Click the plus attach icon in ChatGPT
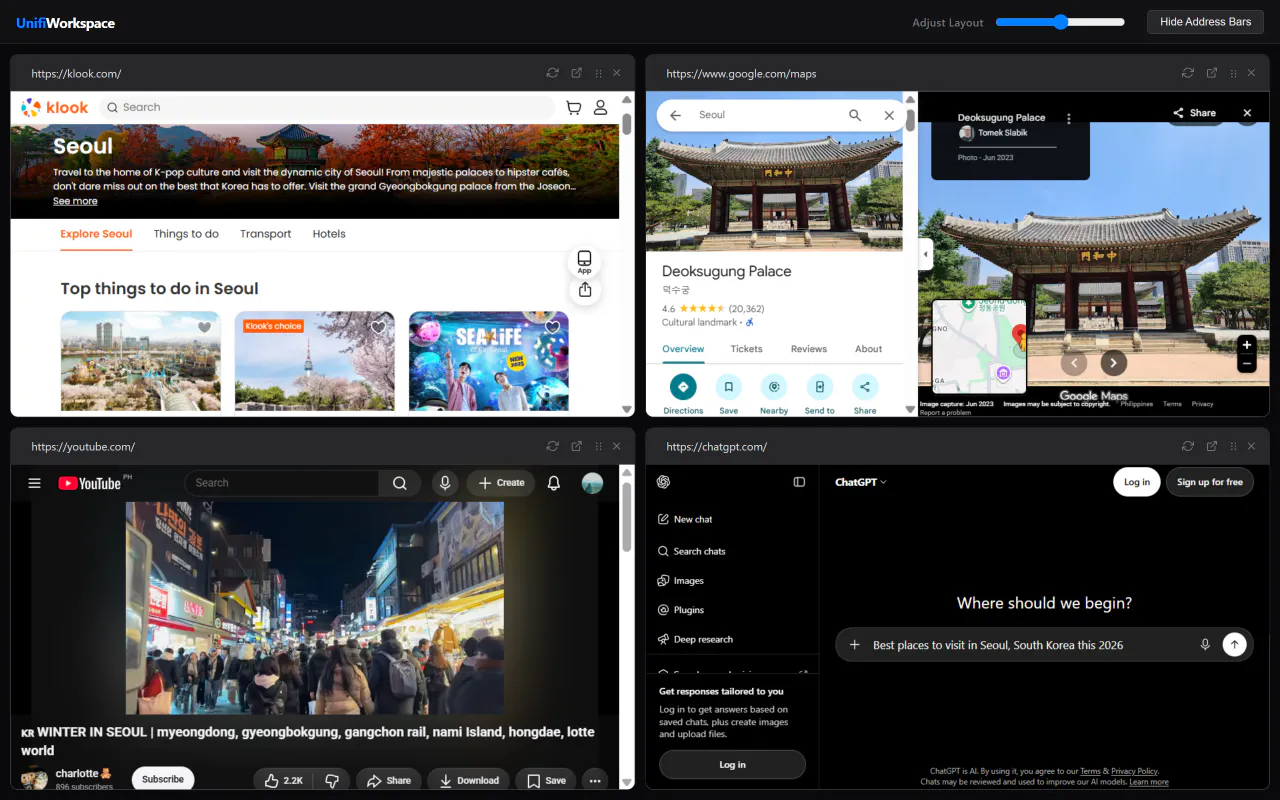This screenshot has height=800, width=1280. coord(855,645)
